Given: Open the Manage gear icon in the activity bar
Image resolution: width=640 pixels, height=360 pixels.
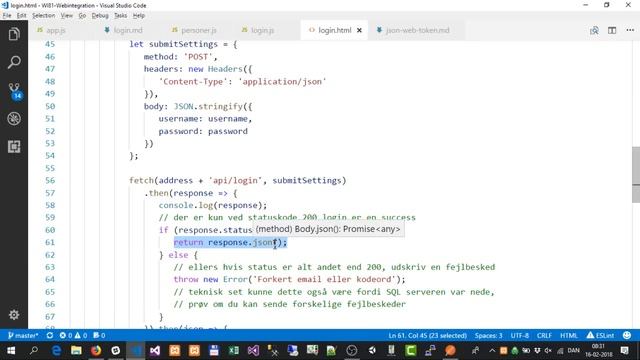Looking at the screenshot, I should (14, 315).
